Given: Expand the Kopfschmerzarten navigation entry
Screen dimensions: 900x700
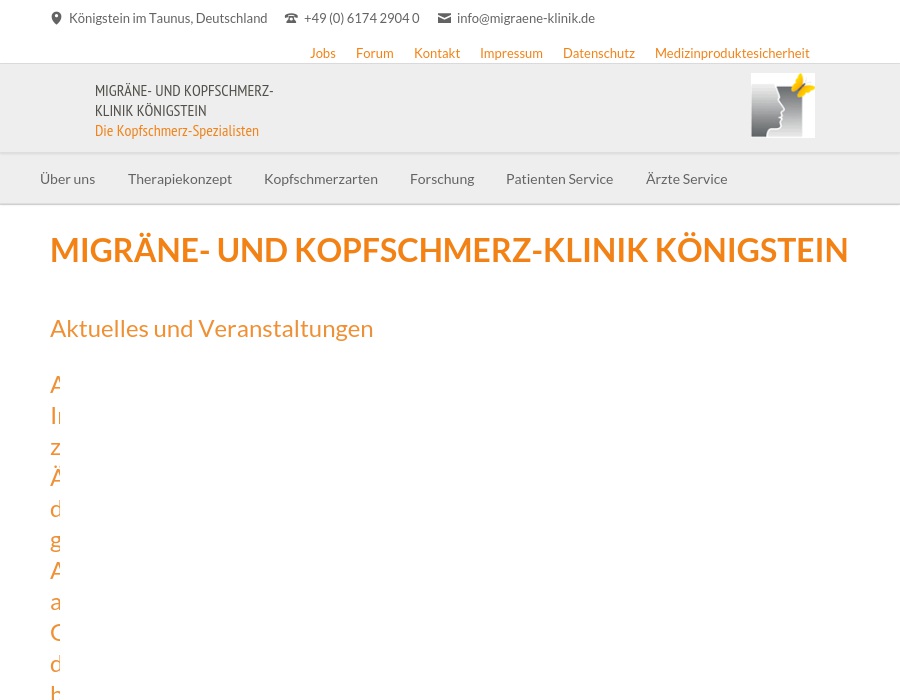Looking at the screenshot, I should (x=320, y=178).
